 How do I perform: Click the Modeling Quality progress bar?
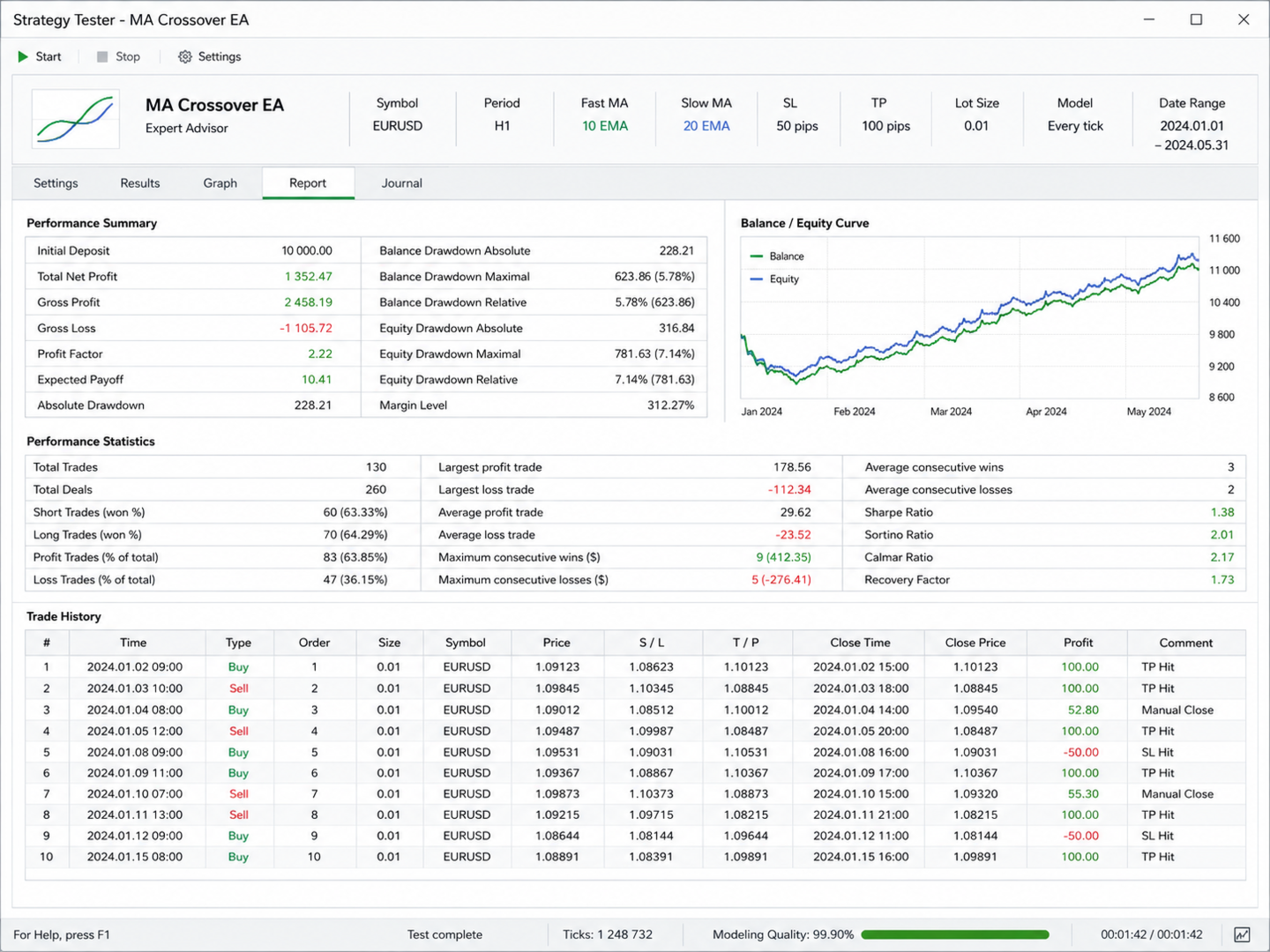pos(955,934)
